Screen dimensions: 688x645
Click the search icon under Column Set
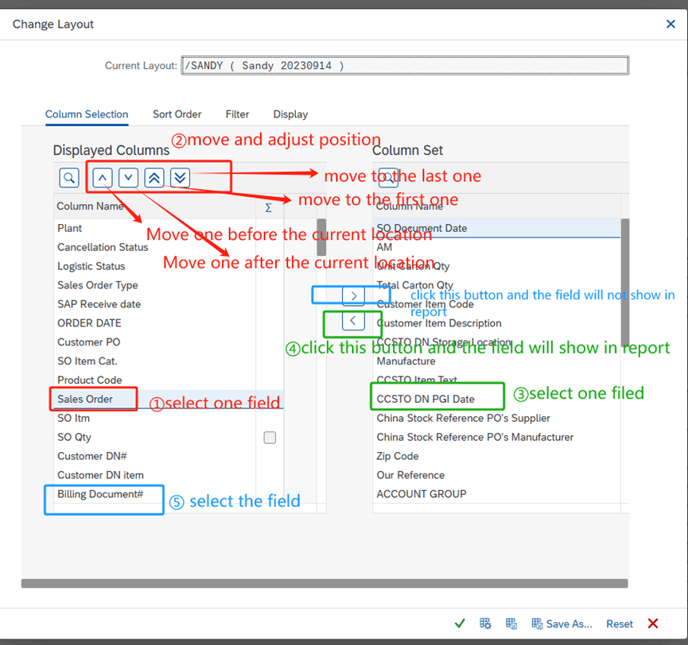tap(388, 178)
